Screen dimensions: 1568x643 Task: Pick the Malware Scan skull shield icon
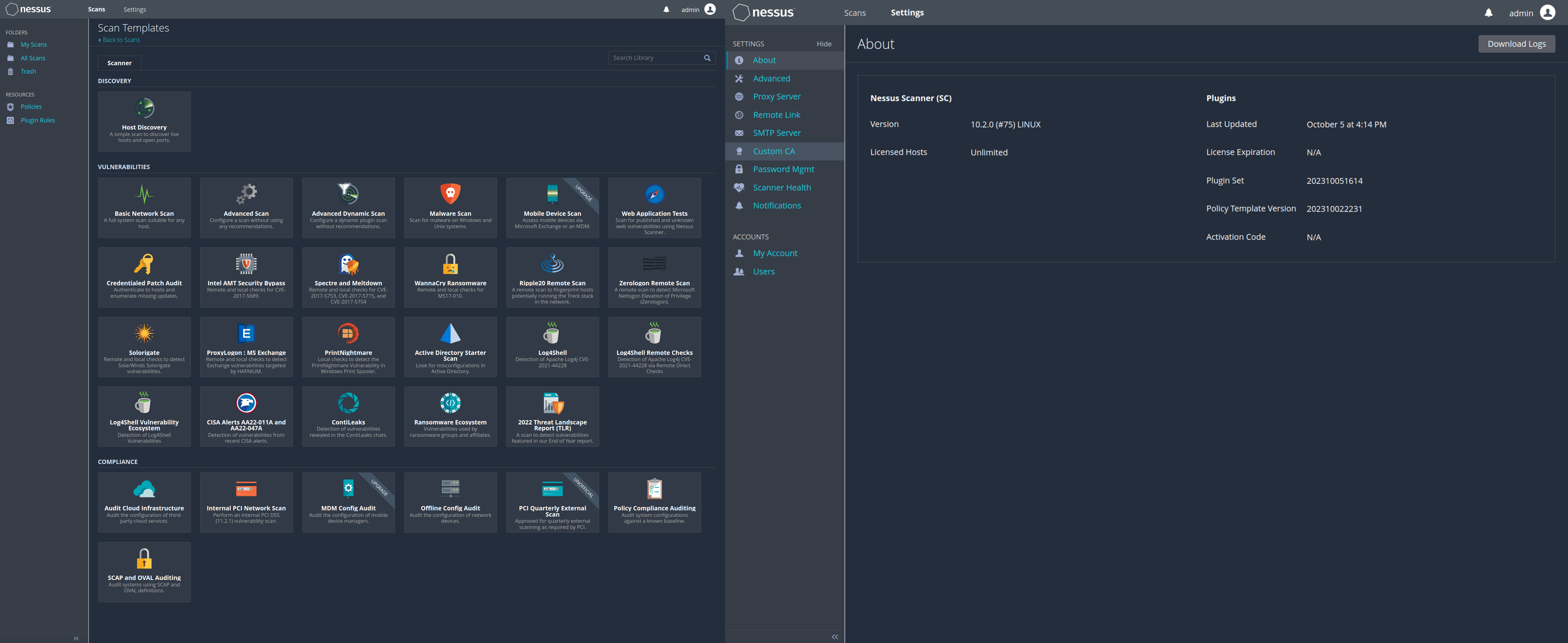click(450, 194)
